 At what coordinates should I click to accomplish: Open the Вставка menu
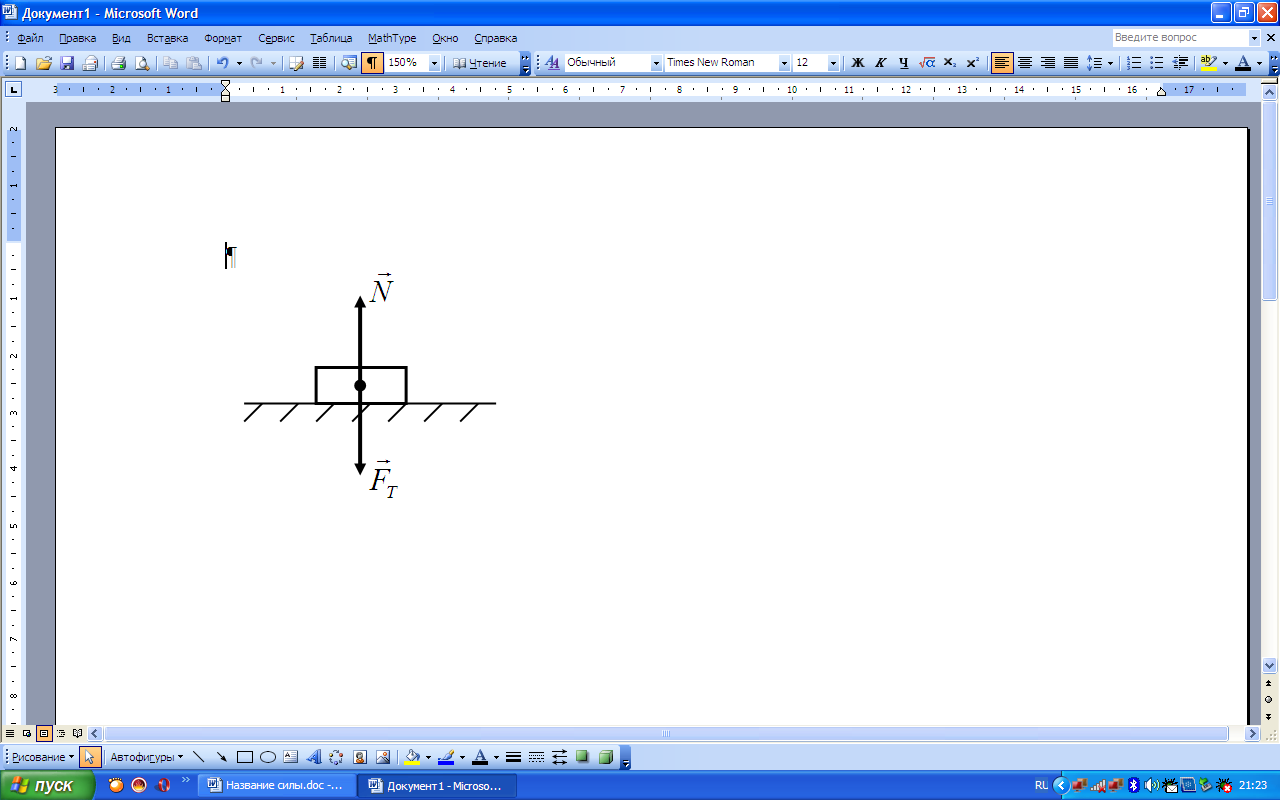[x=167, y=38]
